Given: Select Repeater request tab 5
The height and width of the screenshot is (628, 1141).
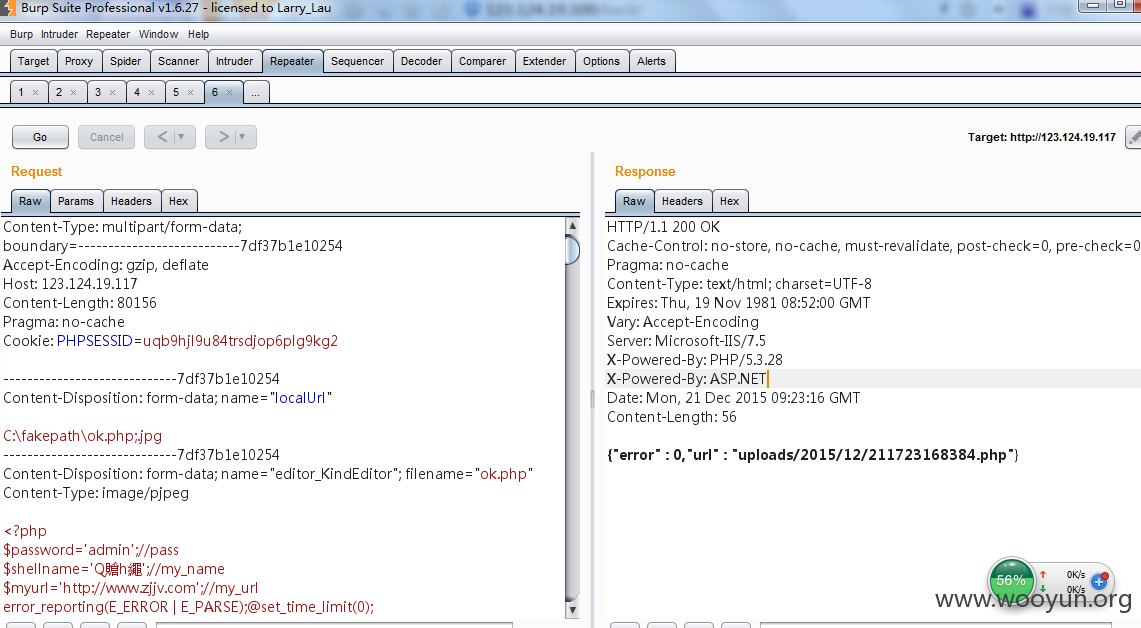Looking at the screenshot, I should (175, 92).
